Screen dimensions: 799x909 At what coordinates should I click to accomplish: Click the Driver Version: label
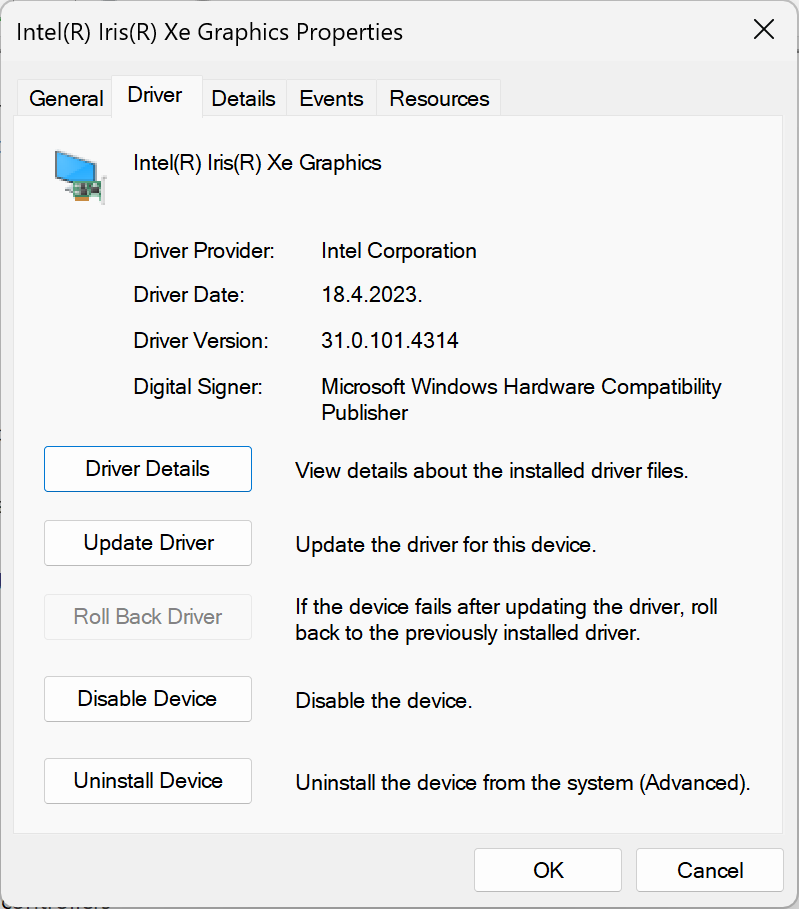pyautogui.click(x=201, y=340)
